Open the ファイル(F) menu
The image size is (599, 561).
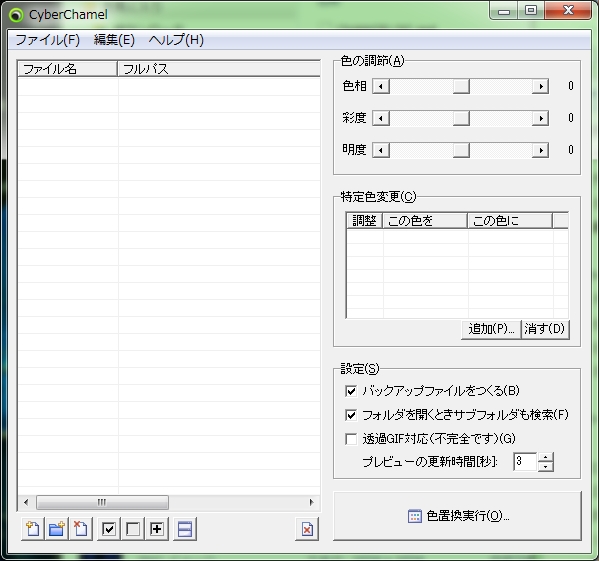(47, 40)
